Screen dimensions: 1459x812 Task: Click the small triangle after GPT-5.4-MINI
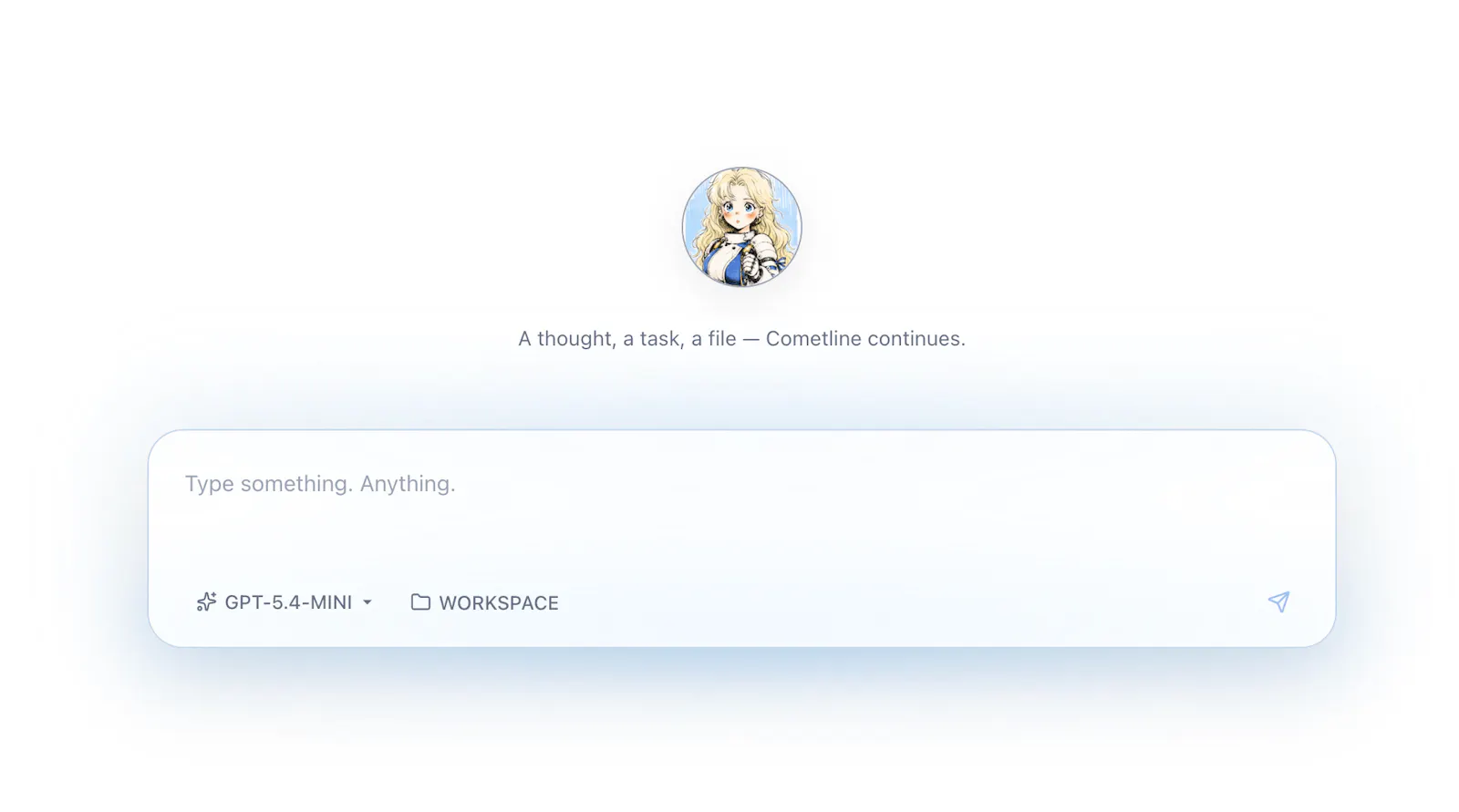click(367, 602)
